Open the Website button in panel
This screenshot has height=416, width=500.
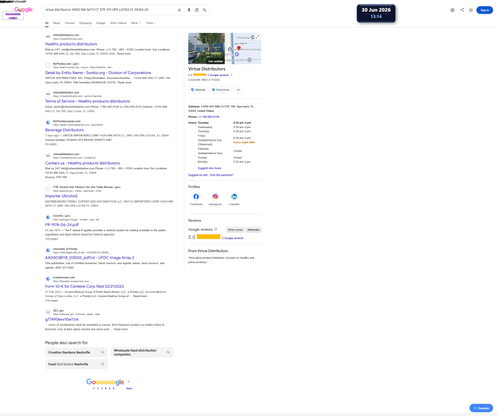coord(198,90)
